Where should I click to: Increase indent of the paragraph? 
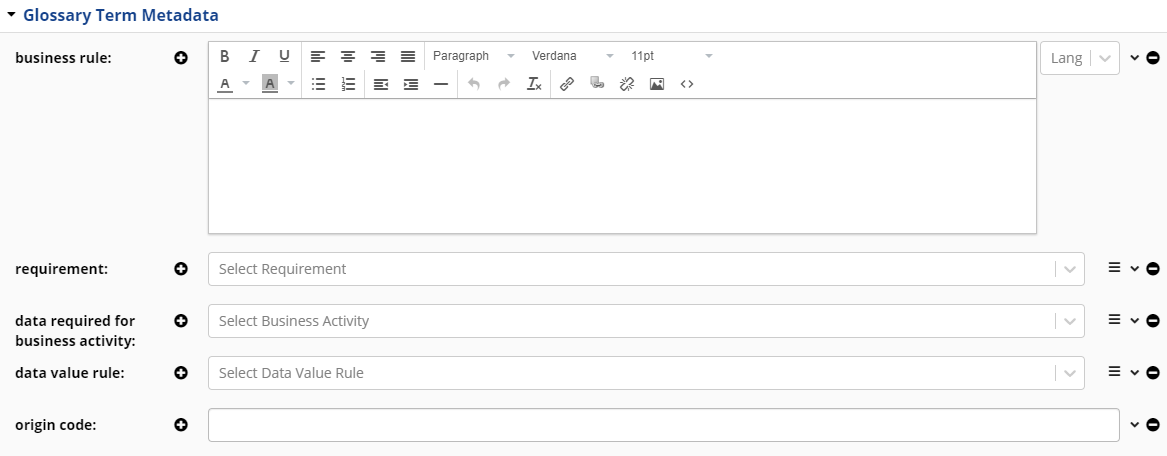pyautogui.click(x=411, y=84)
